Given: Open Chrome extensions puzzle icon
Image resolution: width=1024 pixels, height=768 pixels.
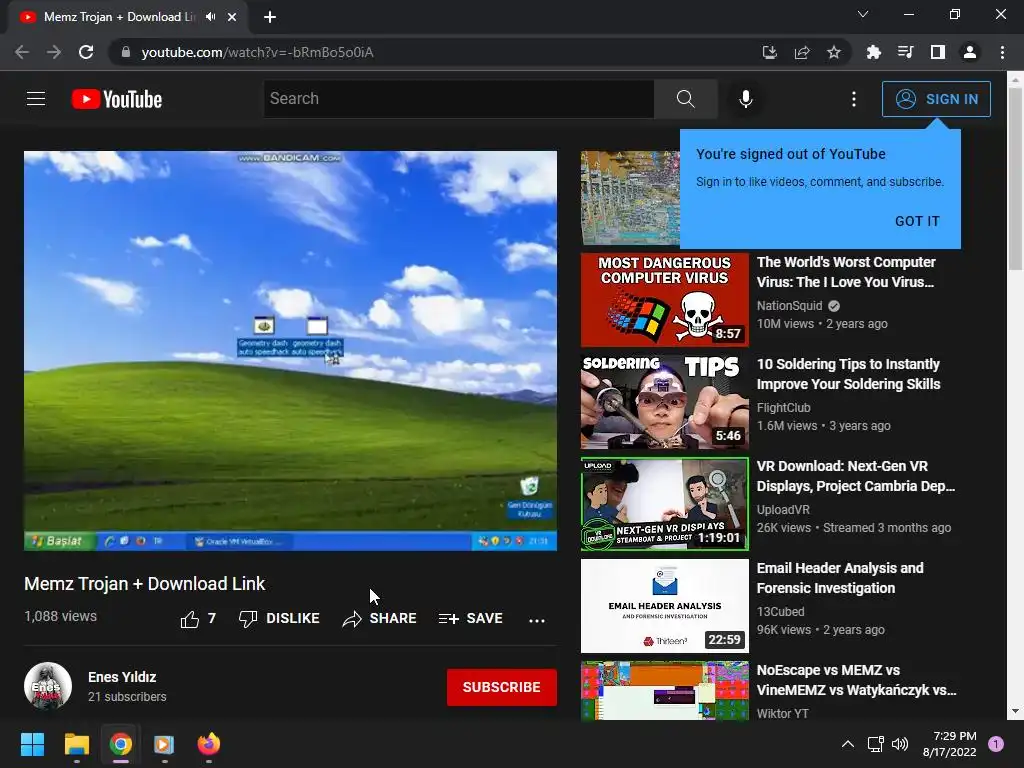Looking at the screenshot, I should (x=874, y=52).
